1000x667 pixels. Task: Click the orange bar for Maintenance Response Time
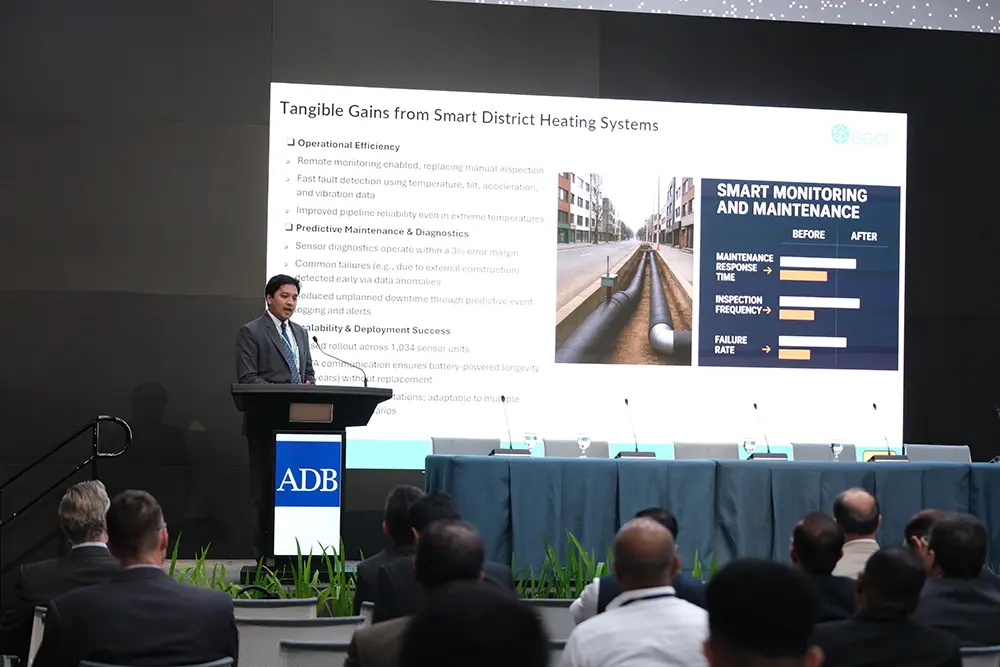(804, 275)
